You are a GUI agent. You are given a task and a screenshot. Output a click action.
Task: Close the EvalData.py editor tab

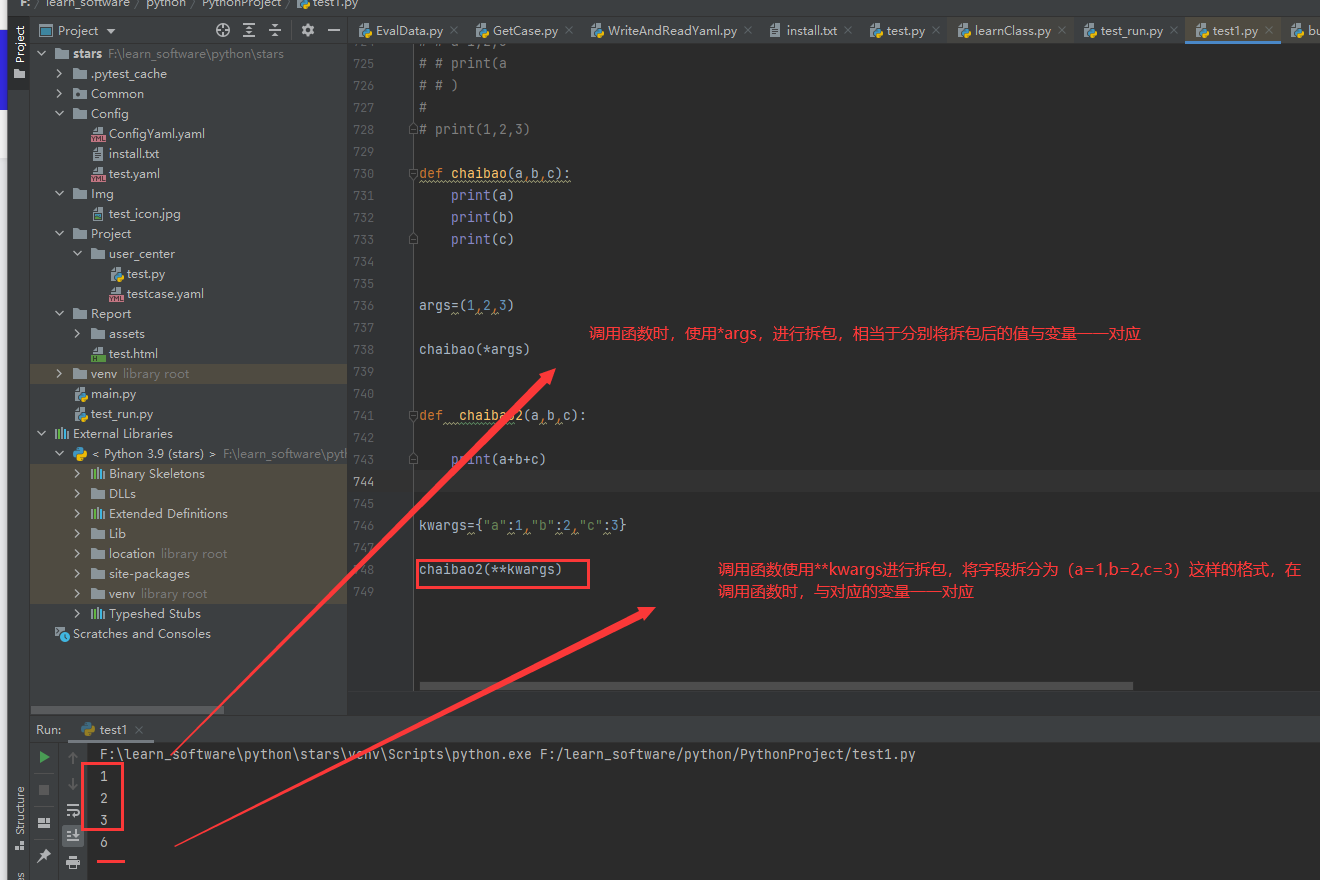(x=454, y=31)
